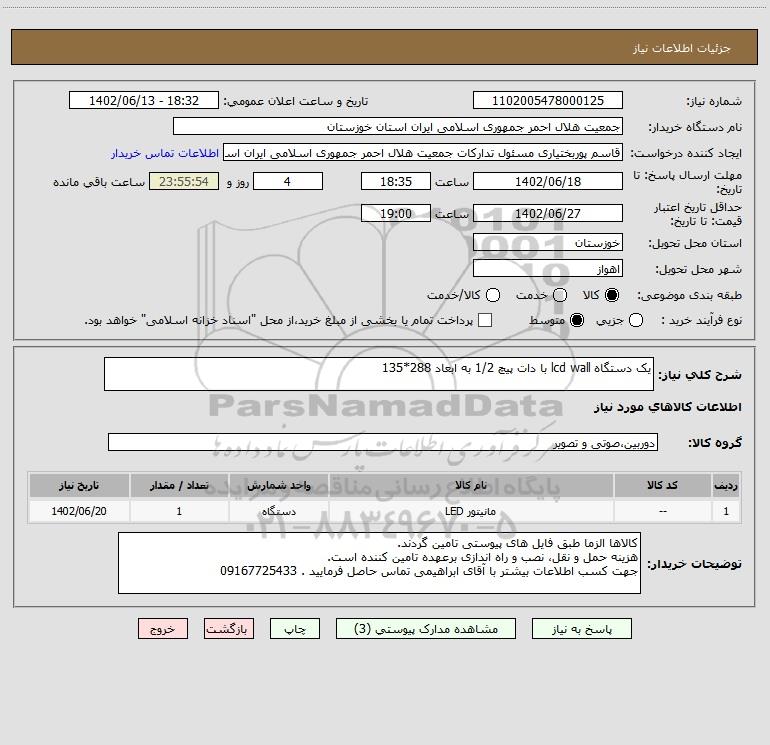
Task: Click the چاپ print button
Action: [295, 629]
